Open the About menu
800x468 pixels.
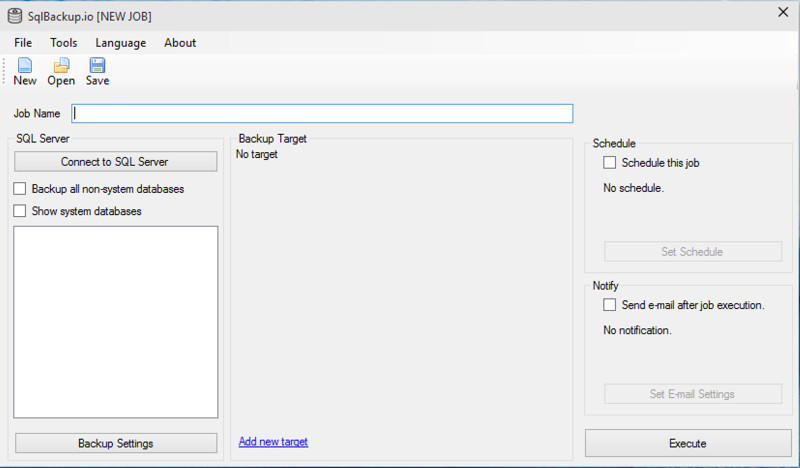pos(180,43)
